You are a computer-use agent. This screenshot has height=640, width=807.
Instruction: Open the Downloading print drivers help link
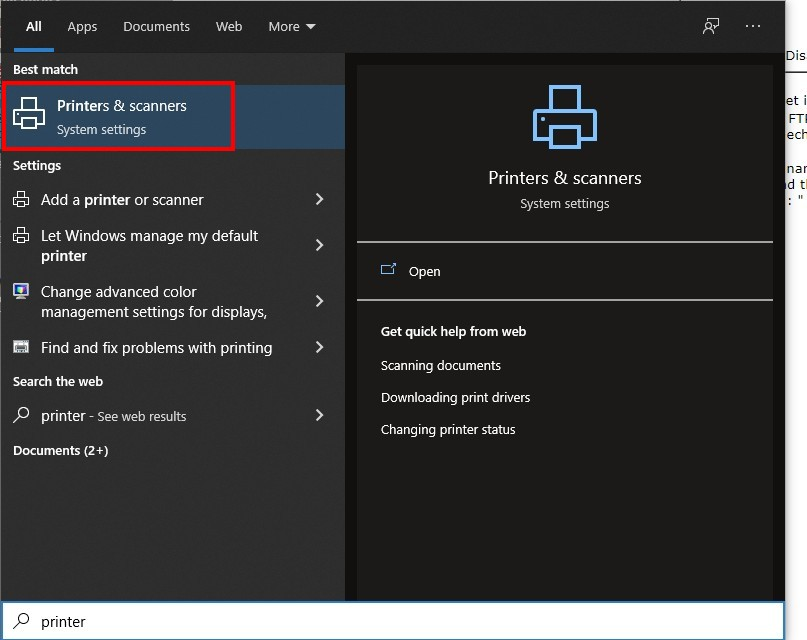[x=455, y=397]
